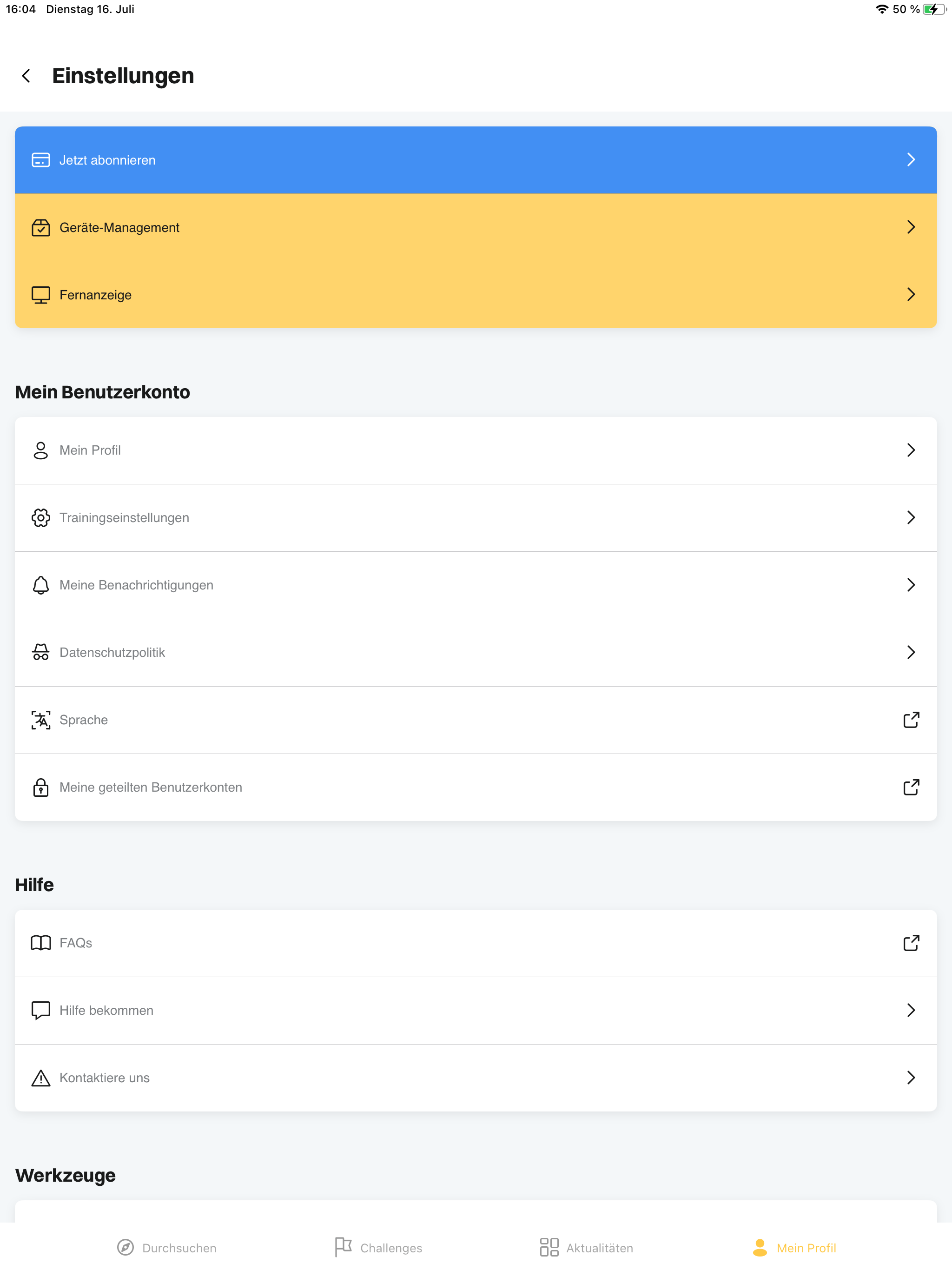Tap the warning triangle icon for Kontaktiere uns
Viewport: 952px width, 1270px height.
[x=41, y=1078]
